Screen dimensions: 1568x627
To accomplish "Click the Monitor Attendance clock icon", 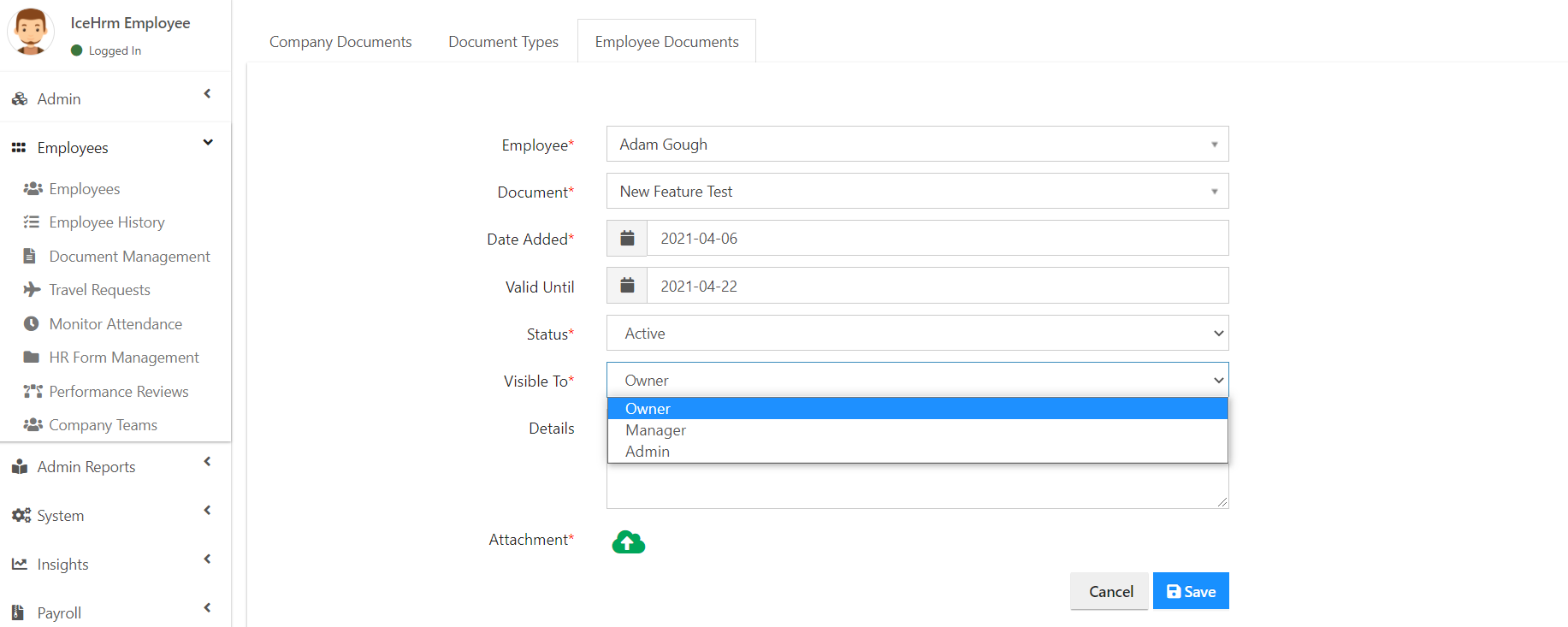I will pyautogui.click(x=32, y=323).
